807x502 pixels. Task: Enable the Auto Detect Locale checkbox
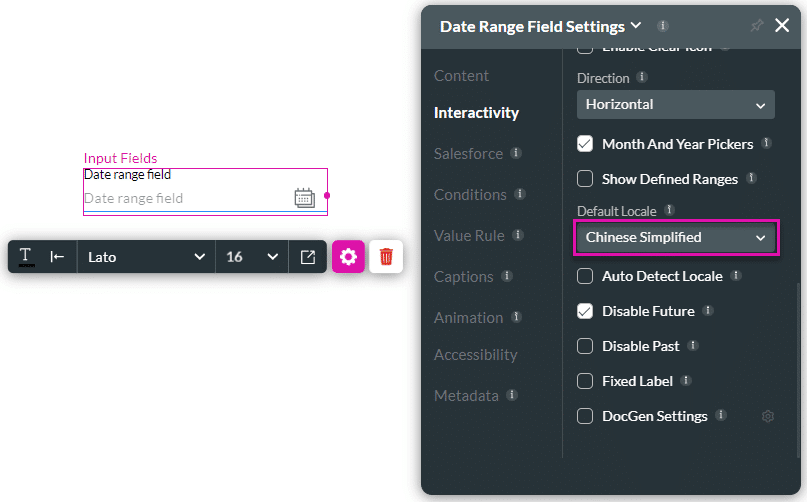[x=586, y=276]
